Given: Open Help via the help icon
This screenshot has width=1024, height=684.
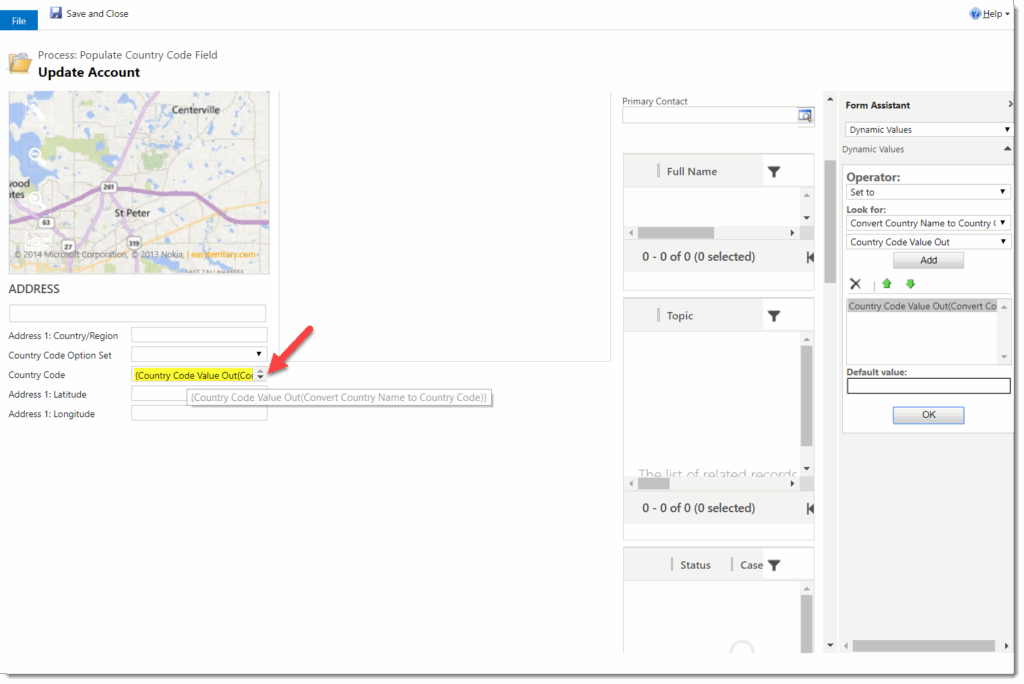Looking at the screenshot, I should (x=971, y=13).
